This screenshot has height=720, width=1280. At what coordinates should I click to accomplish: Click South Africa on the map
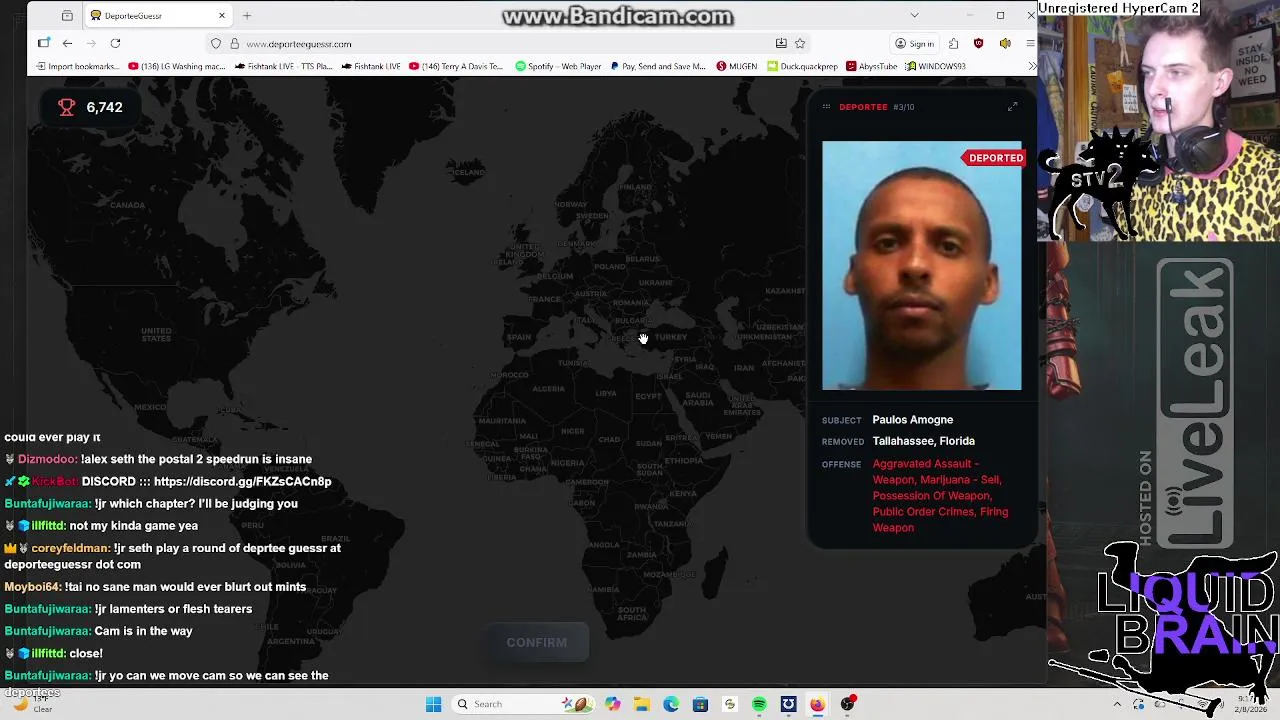pos(632,614)
